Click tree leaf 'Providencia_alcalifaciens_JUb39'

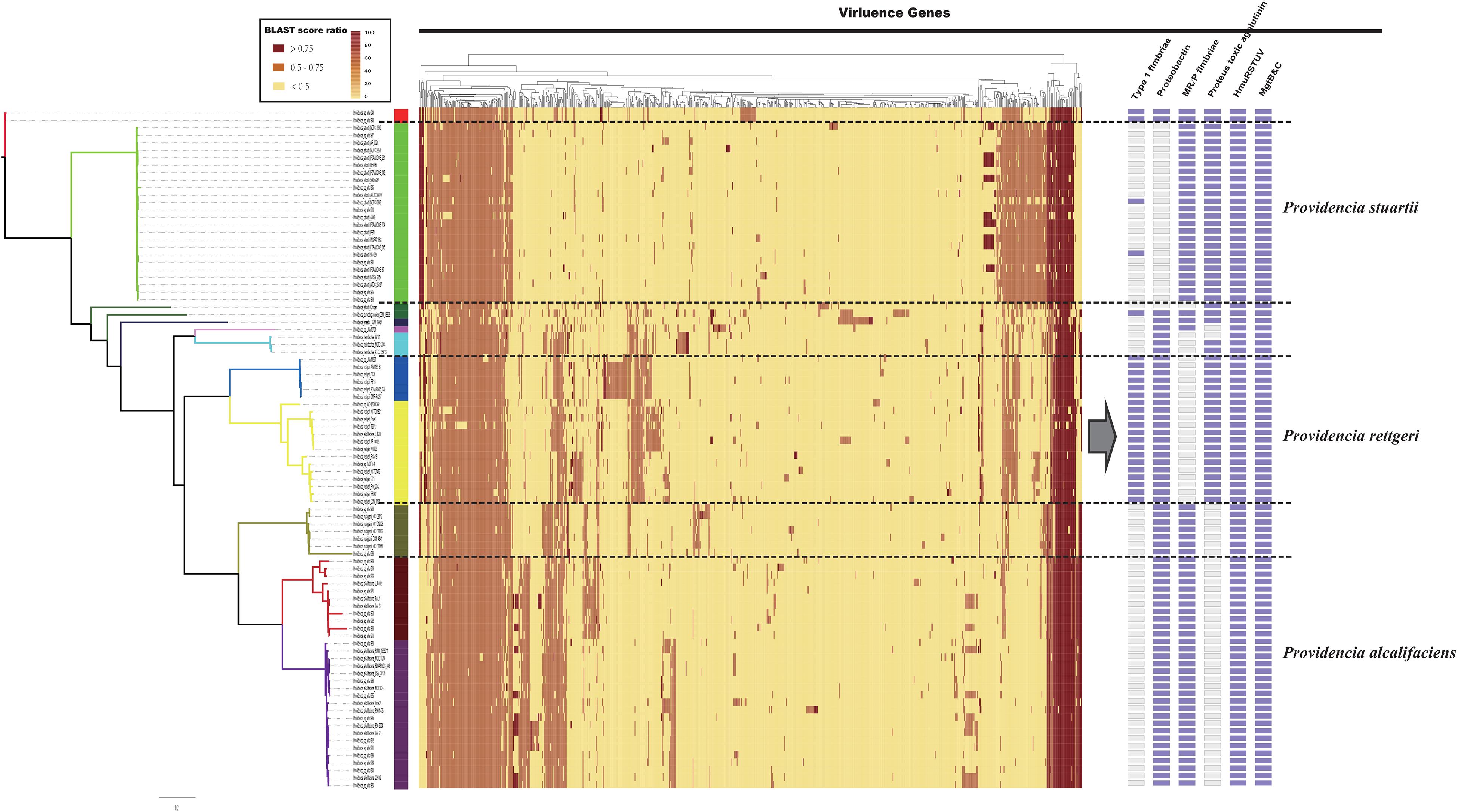[367, 434]
